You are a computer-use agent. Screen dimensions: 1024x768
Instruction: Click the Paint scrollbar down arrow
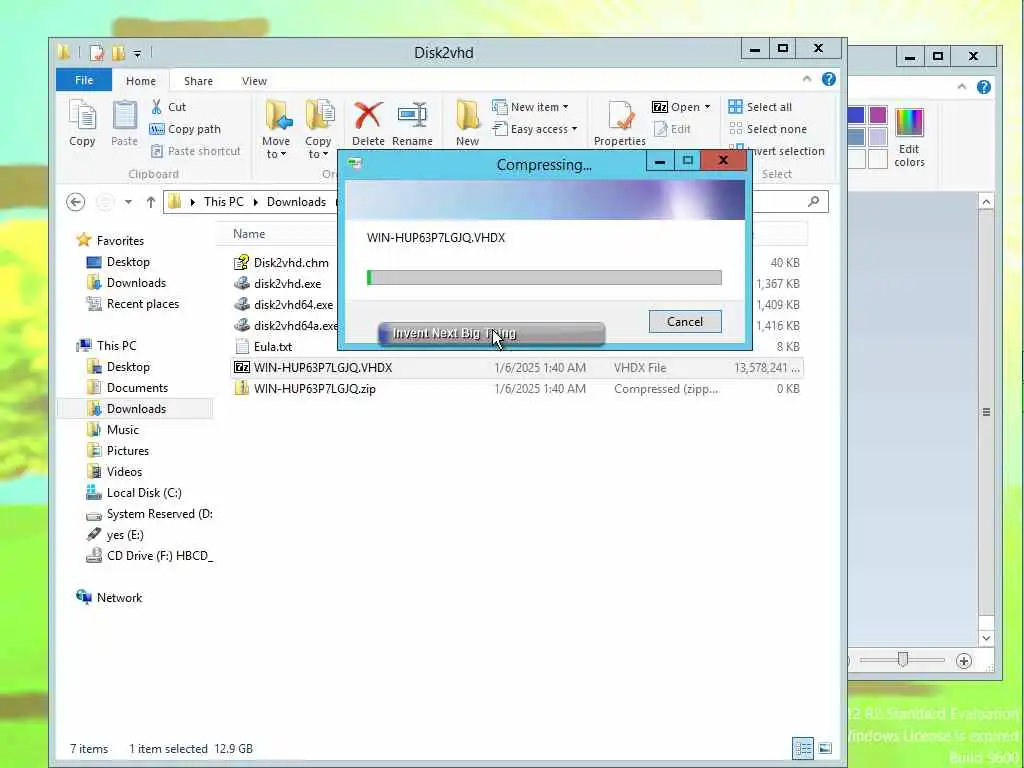point(986,638)
